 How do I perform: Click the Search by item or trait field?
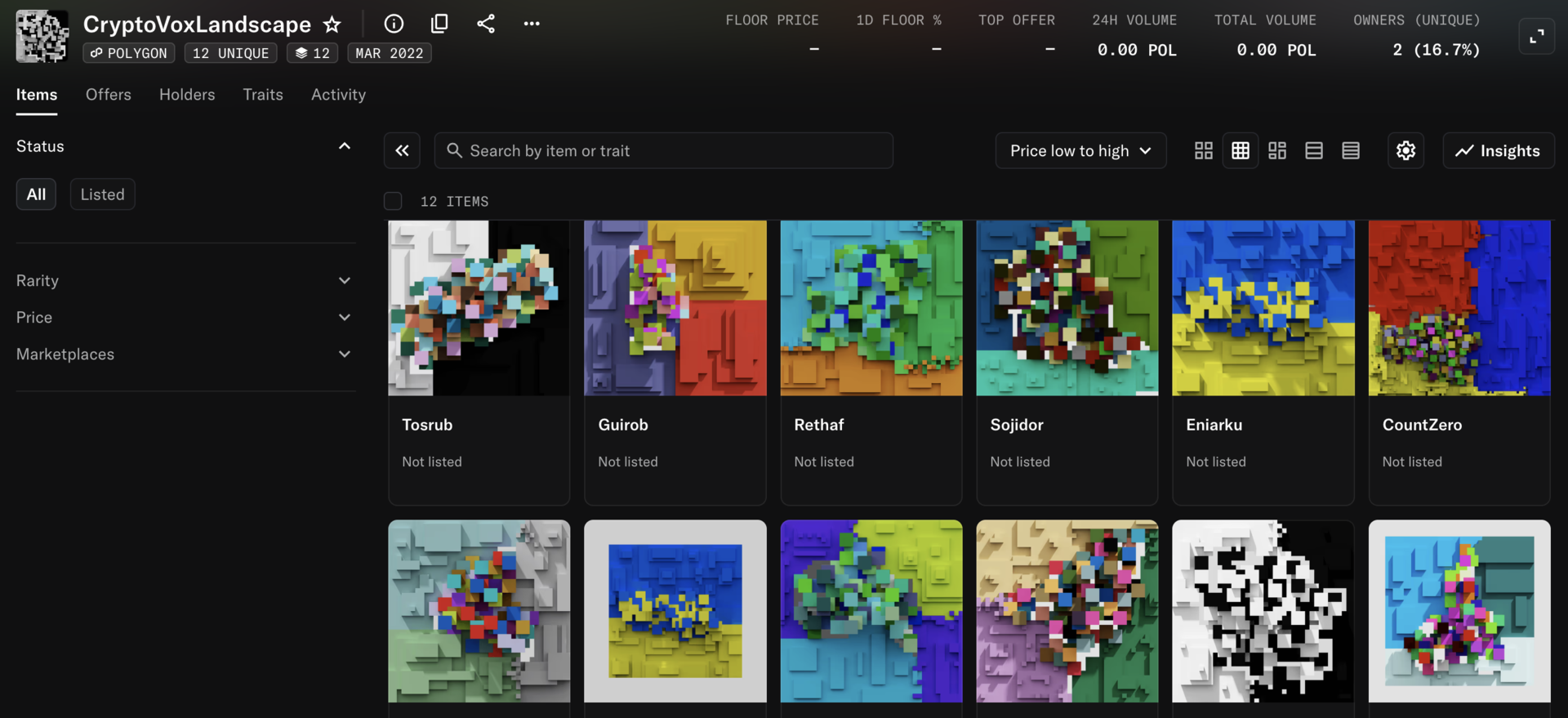pyautogui.click(x=663, y=150)
